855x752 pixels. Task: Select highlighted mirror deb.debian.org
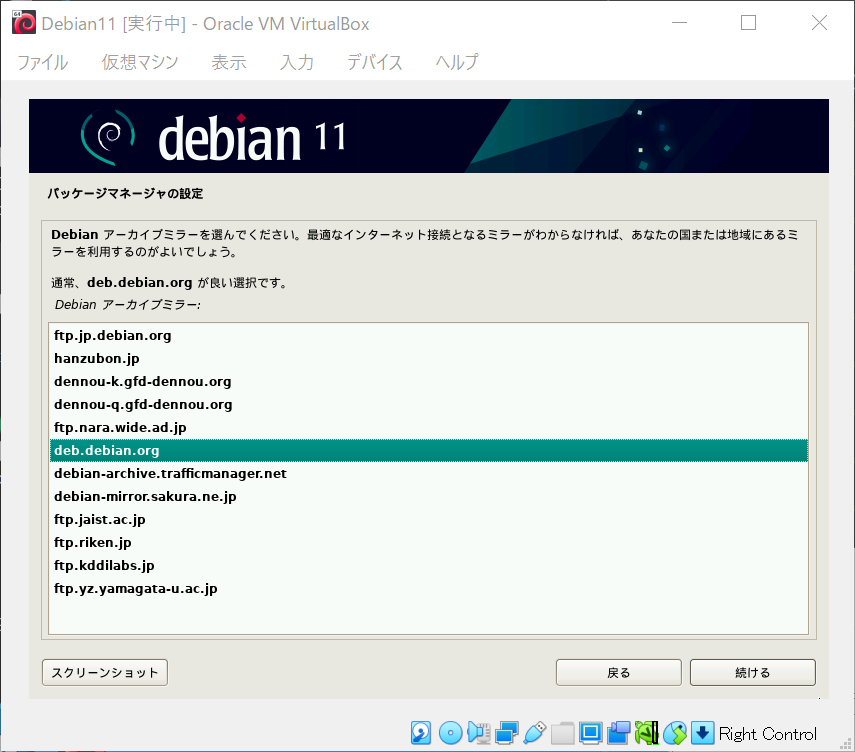click(x=429, y=450)
